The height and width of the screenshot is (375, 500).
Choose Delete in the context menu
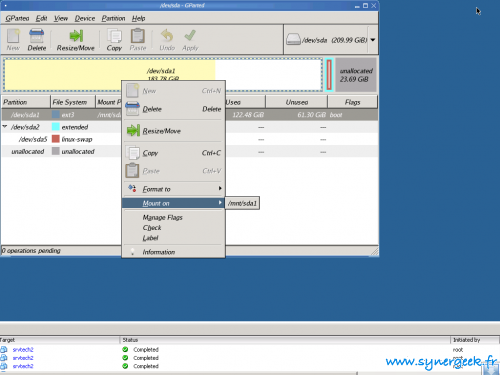[173, 109]
